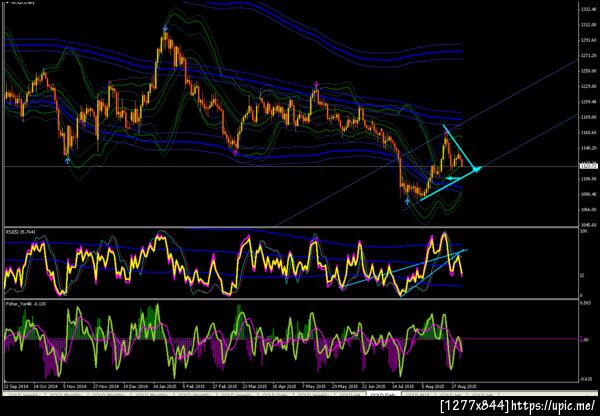The width and height of the screenshot is (600, 416).
Task: Click the 27 Aug 2015 date on the time axis
Action: (x=462, y=386)
